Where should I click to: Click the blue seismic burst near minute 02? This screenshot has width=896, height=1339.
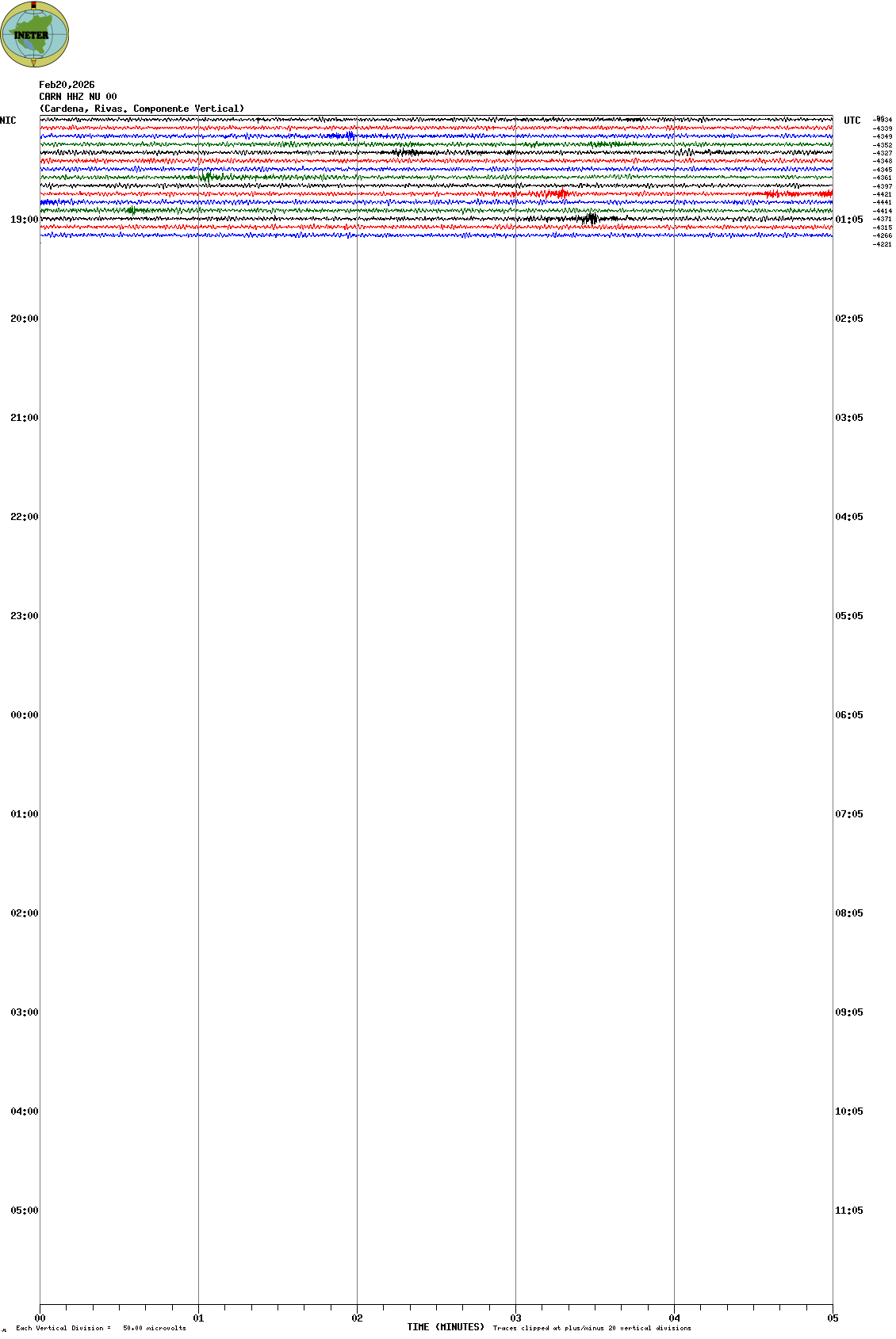347,136
